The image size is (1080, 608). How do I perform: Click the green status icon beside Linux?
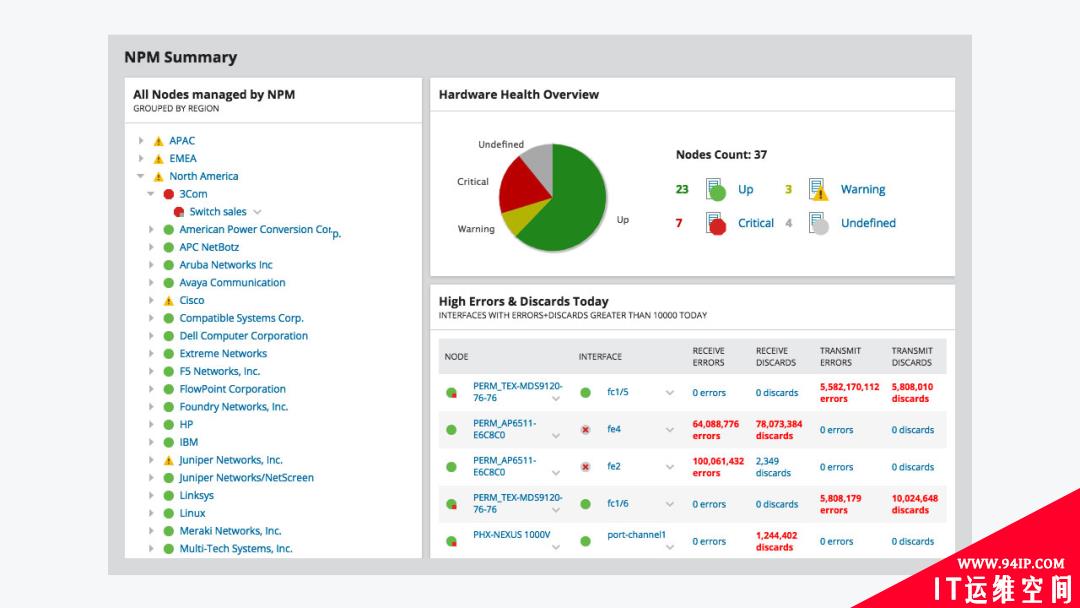(169, 514)
